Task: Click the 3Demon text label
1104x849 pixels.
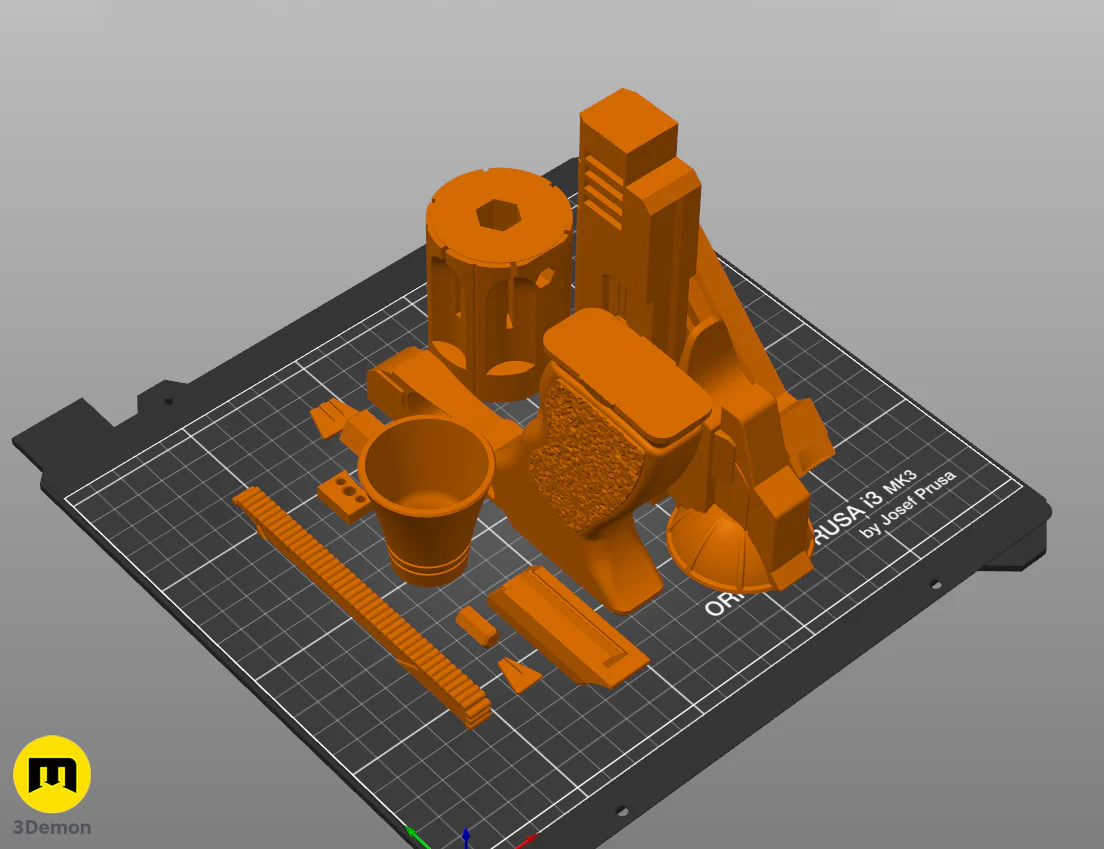Action: [52, 827]
